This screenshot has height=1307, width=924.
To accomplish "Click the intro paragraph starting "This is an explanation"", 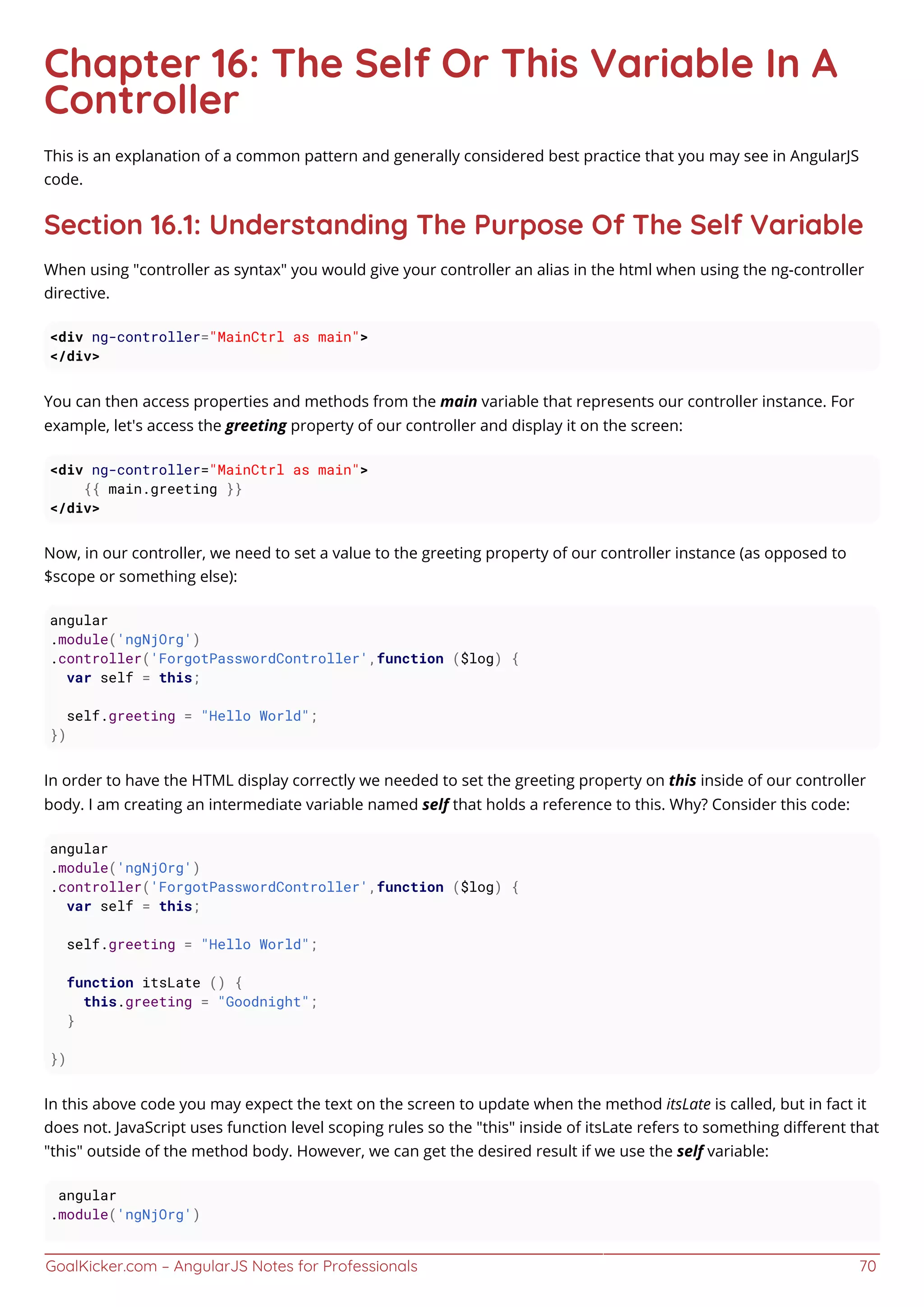I will [451, 157].
